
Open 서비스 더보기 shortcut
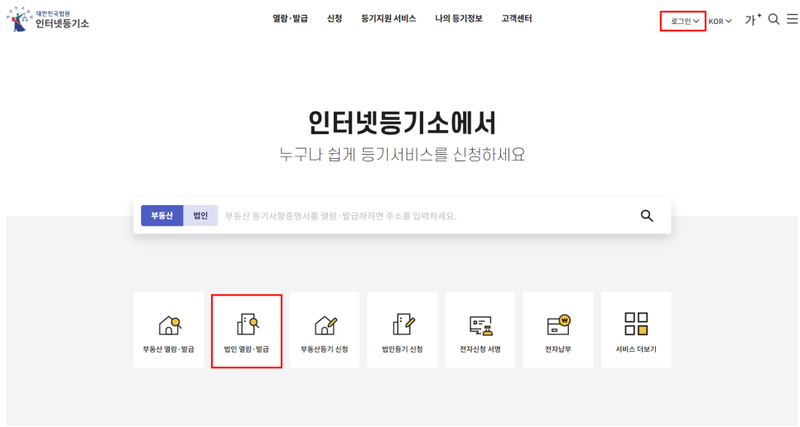(636, 330)
